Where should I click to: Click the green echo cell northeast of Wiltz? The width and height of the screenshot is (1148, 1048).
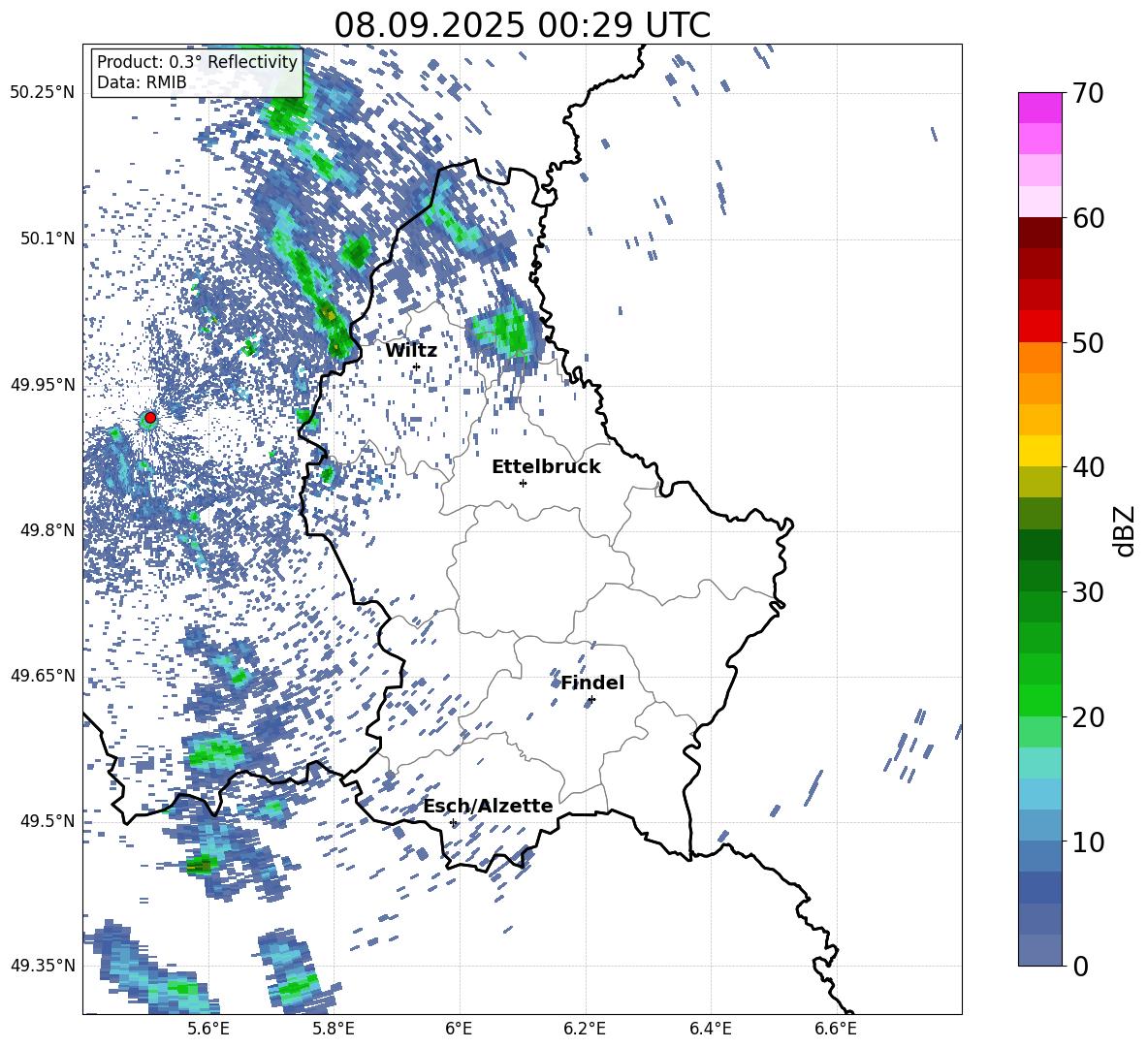tap(505, 331)
